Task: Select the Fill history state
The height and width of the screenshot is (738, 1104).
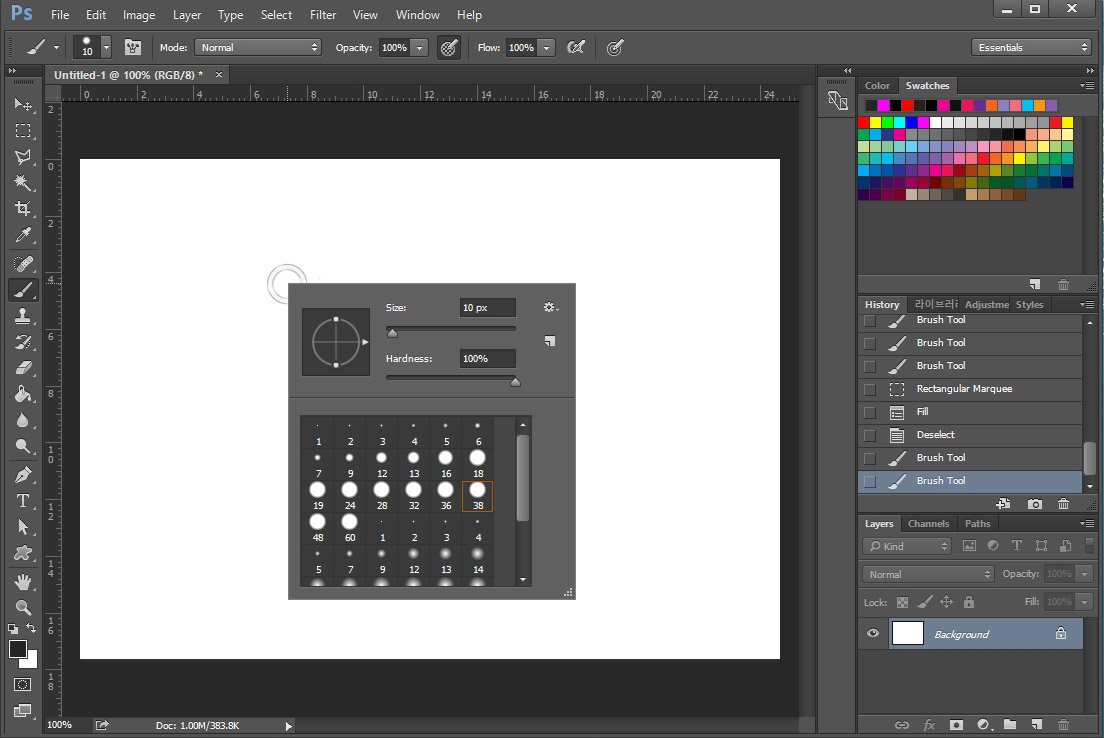Action: [970, 411]
